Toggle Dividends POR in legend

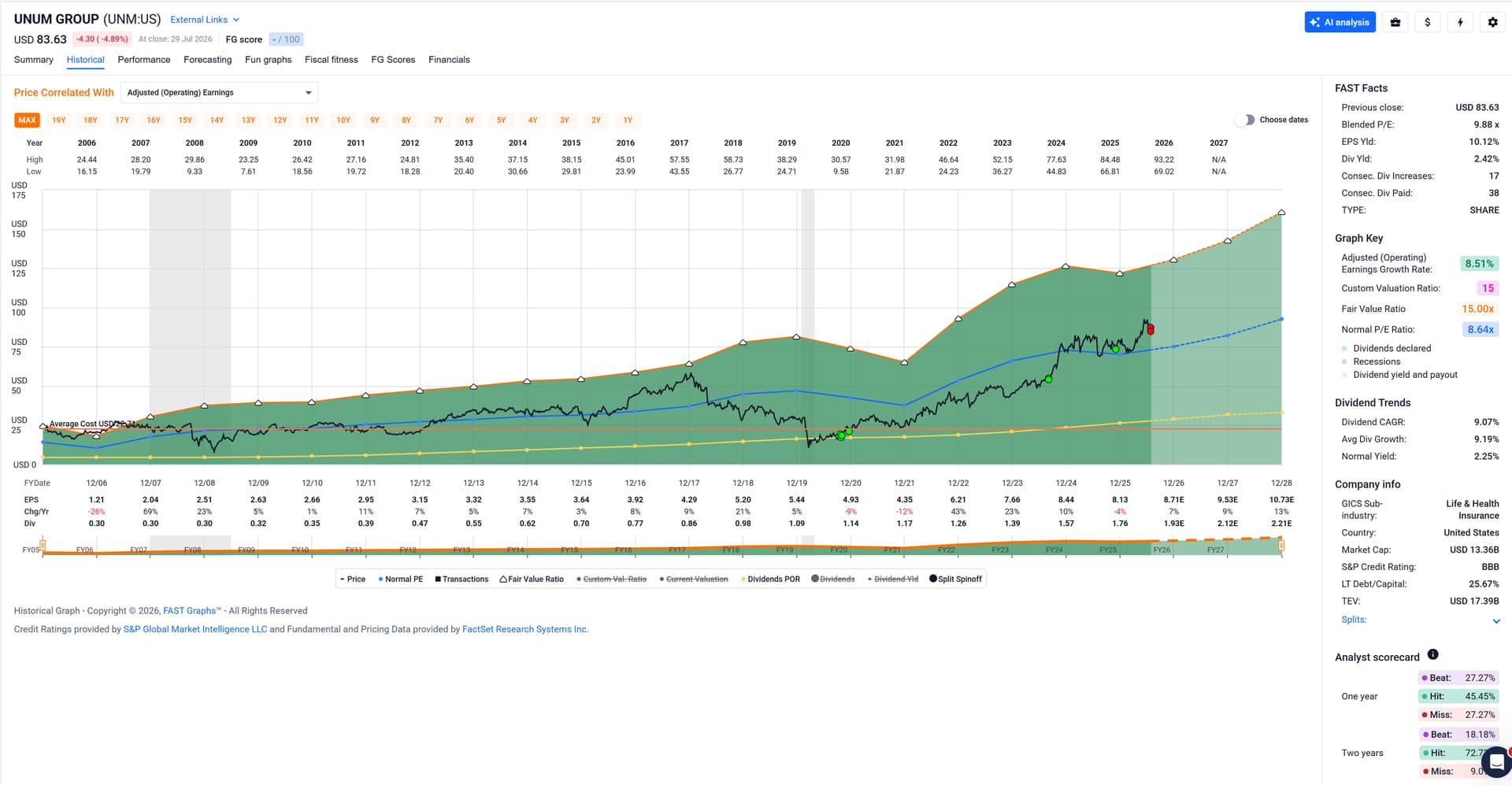(x=770, y=579)
